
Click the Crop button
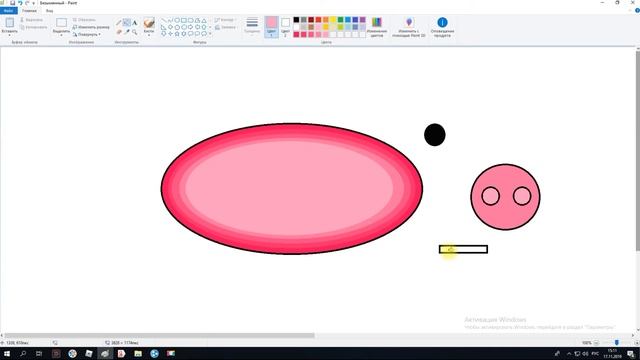(84, 20)
